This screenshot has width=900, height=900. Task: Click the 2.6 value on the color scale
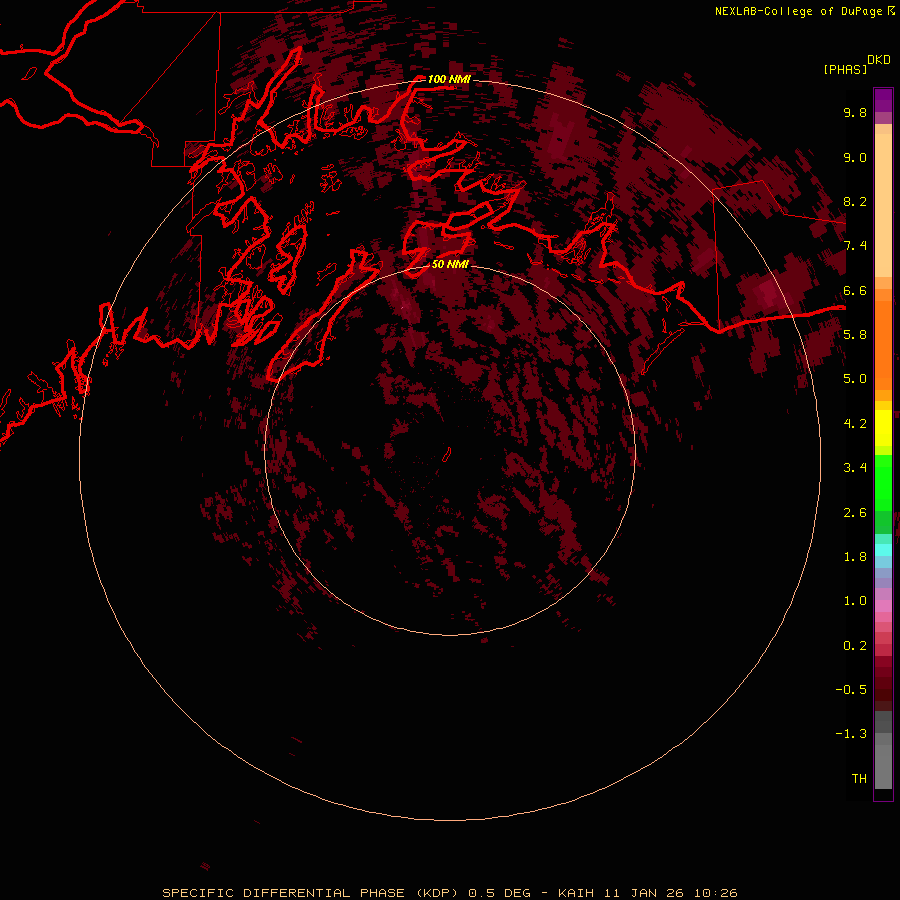coord(855,512)
